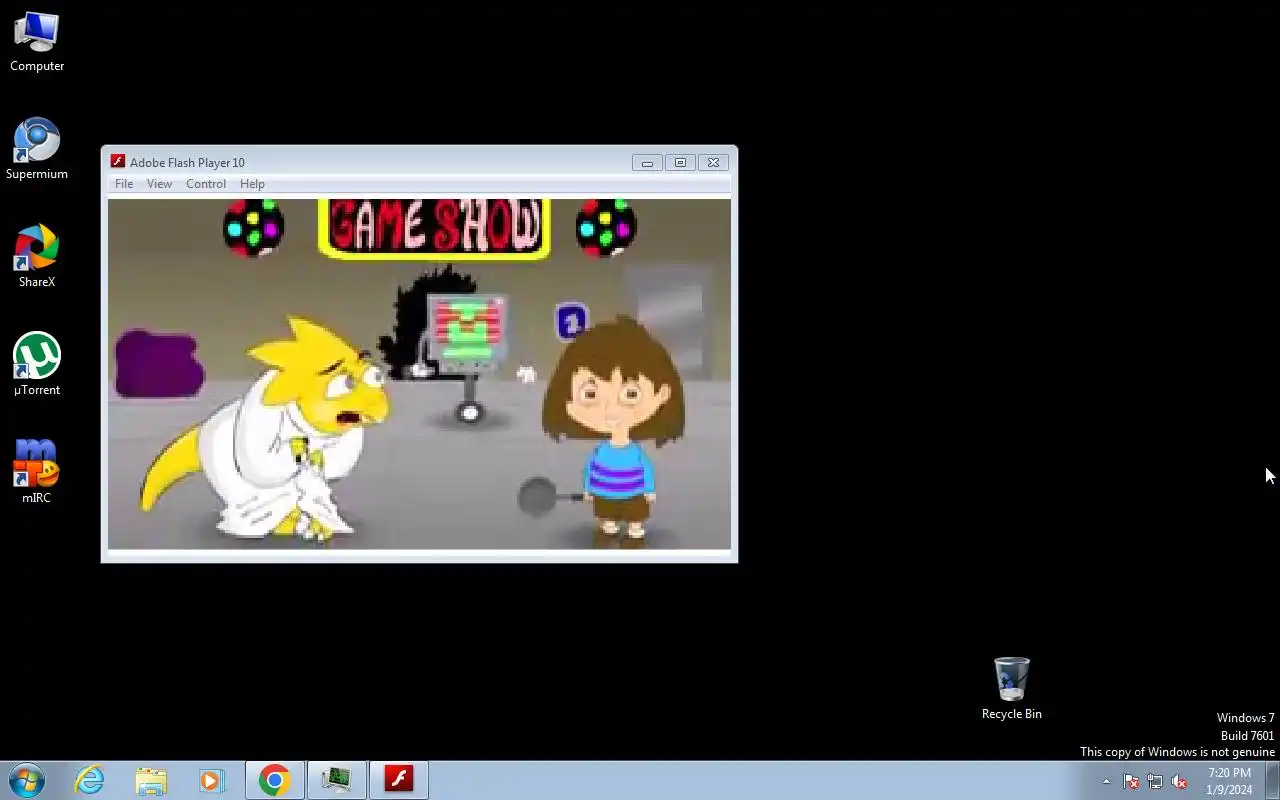Viewport: 1280px width, 800px height.
Task: Click the GAME SHOW sign in animation
Action: click(434, 227)
